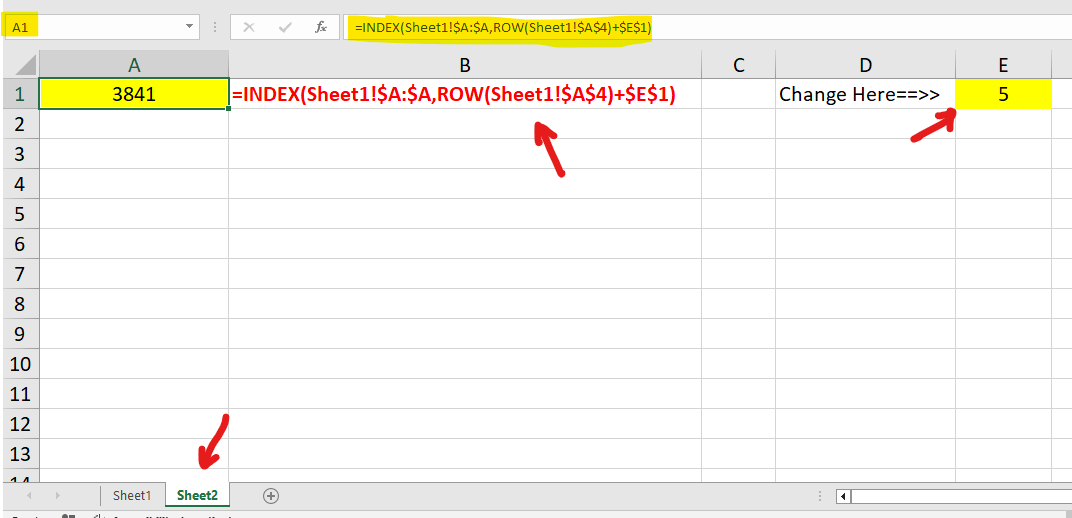Select row 8 header
The width and height of the screenshot is (1072, 518).
click(x=22, y=303)
